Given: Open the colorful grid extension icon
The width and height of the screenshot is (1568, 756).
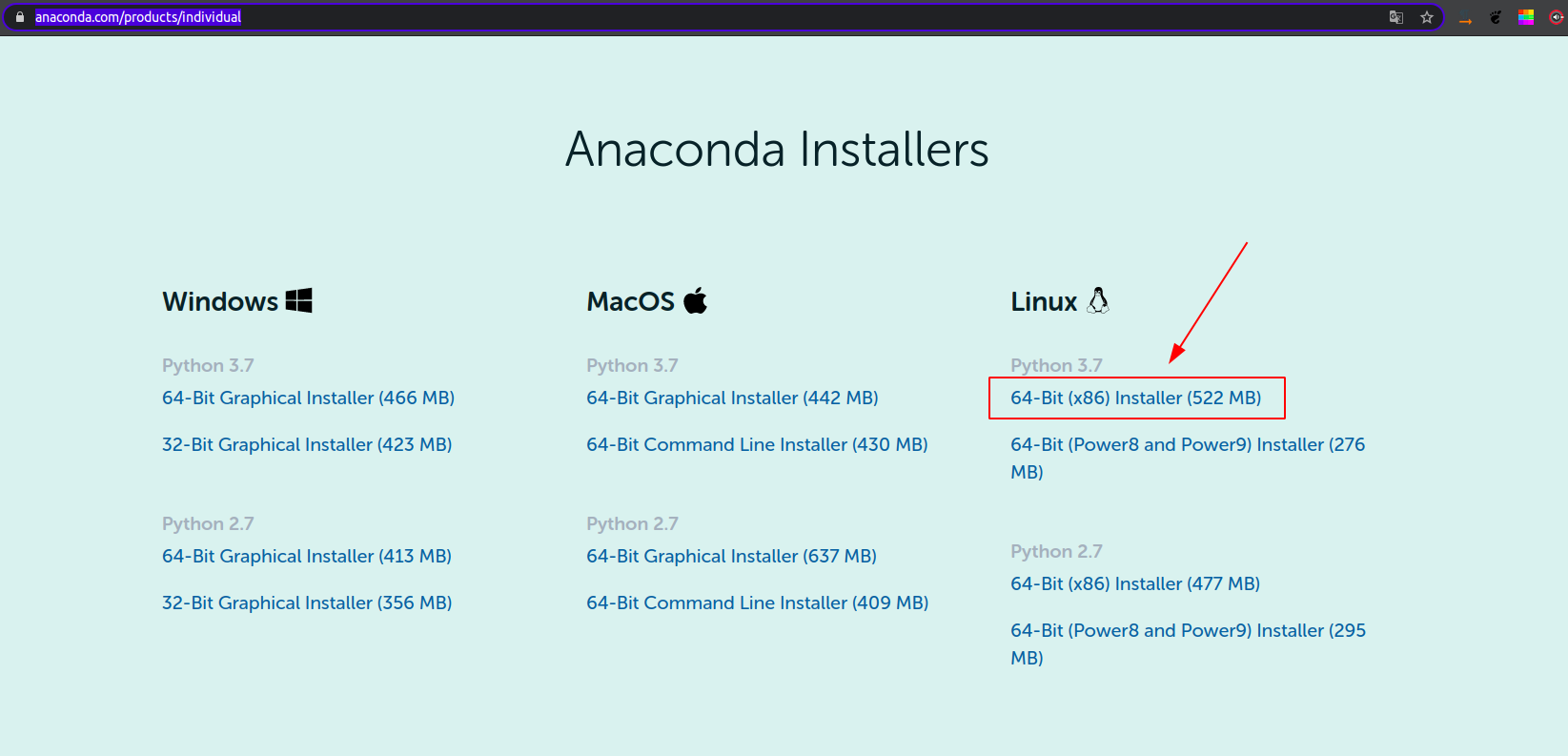Looking at the screenshot, I should [x=1526, y=16].
